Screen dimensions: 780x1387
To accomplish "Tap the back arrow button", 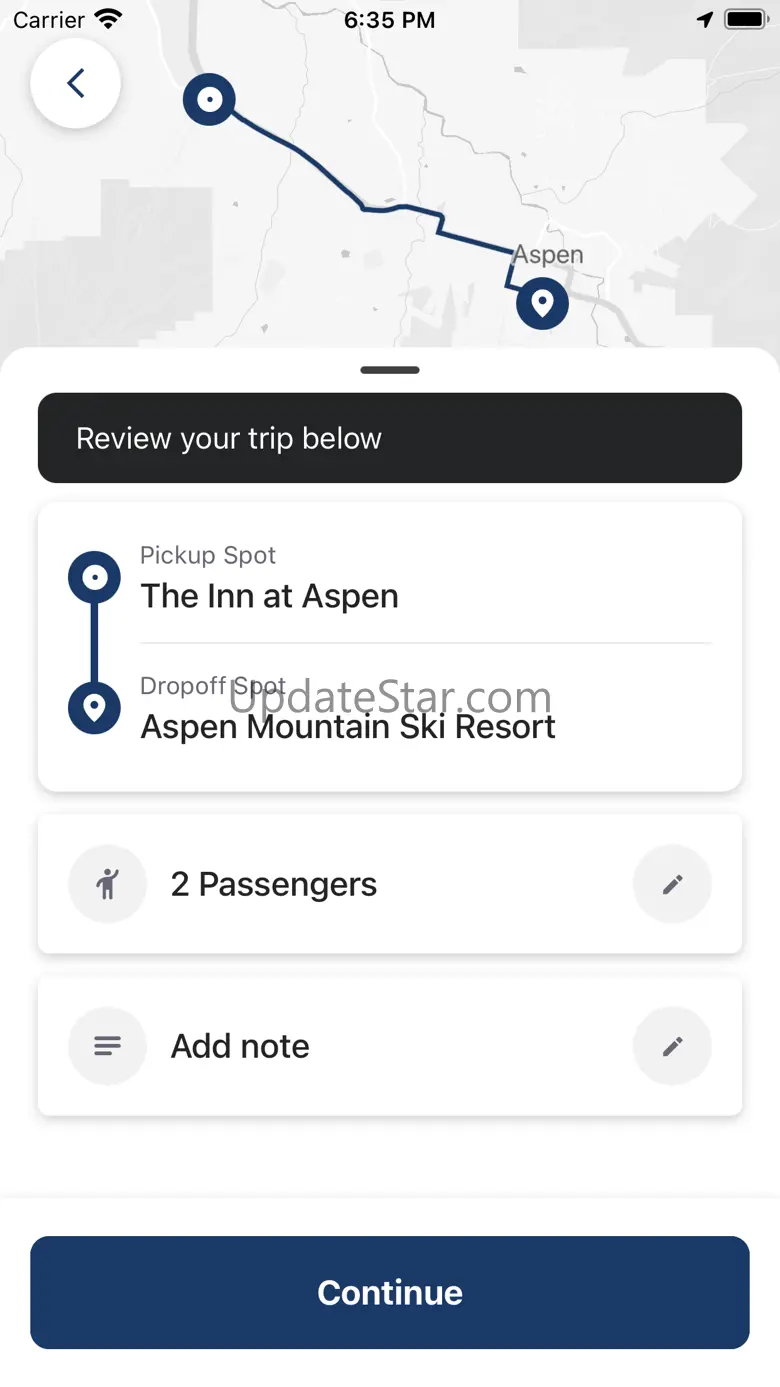I will coord(76,83).
